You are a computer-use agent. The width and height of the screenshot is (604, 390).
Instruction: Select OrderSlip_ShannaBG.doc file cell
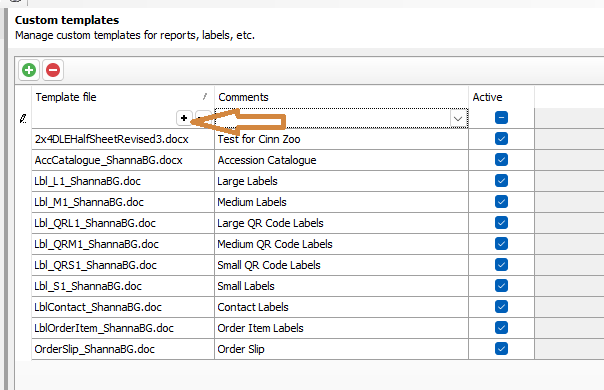(x=123, y=349)
